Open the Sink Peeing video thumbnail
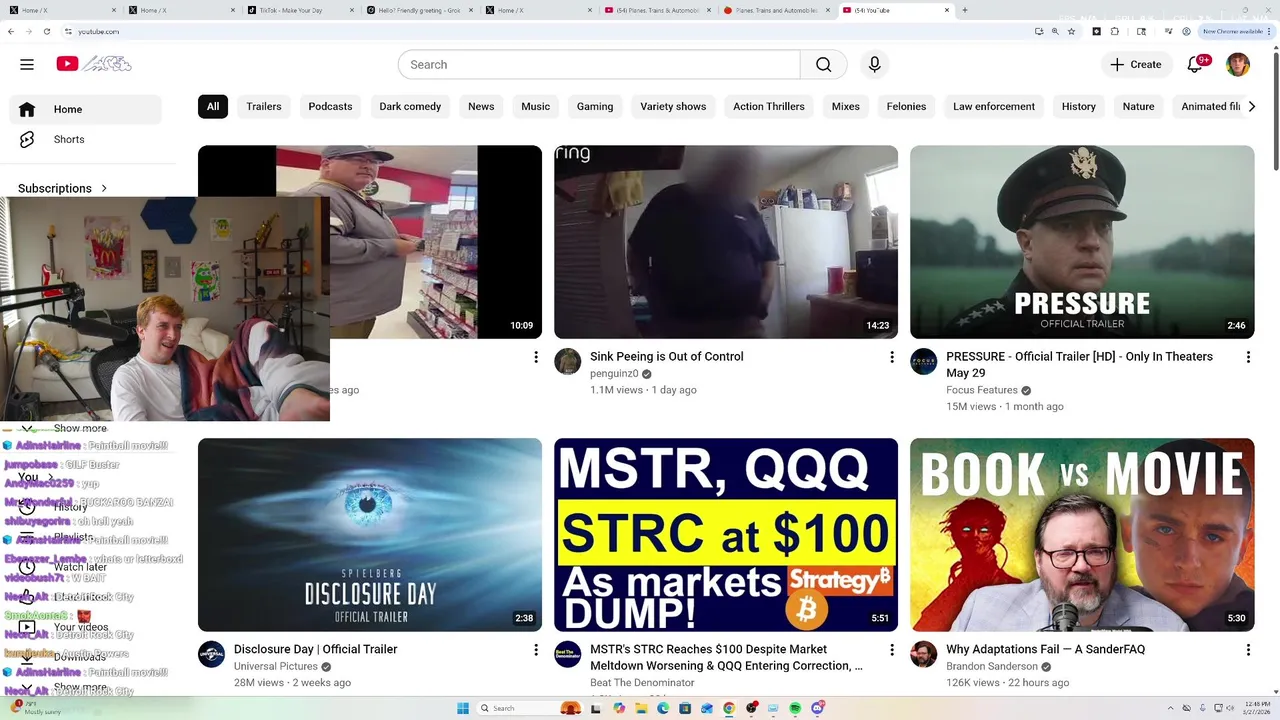This screenshot has height=720, width=1280. (x=726, y=242)
